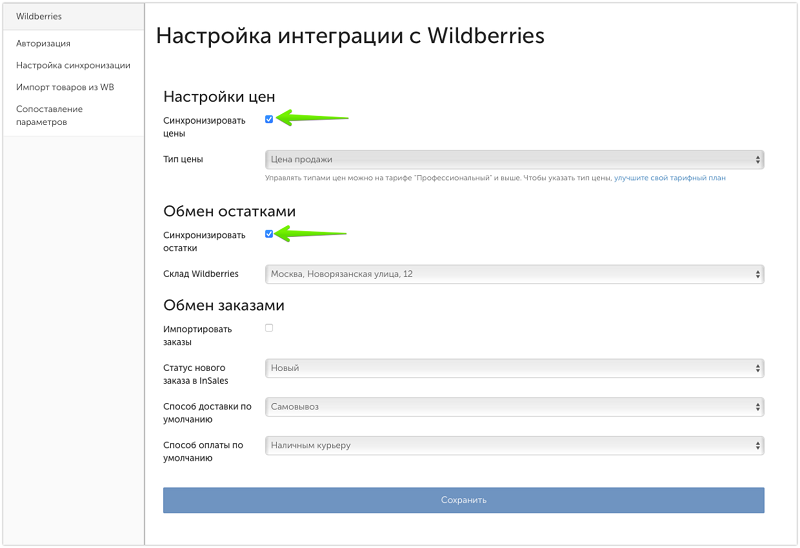The height and width of the screenshot is (548, 800).
Task: Open 'Сопоставление параметров' sidebar item
Action: pos(49,115)
